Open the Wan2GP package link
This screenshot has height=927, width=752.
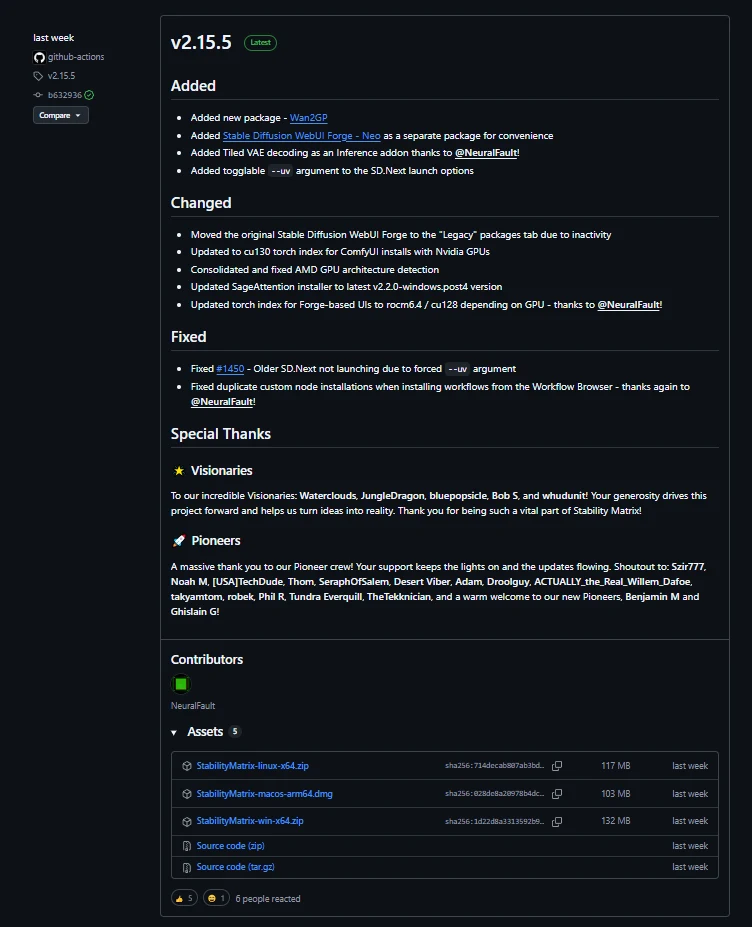tap(308, 118)
